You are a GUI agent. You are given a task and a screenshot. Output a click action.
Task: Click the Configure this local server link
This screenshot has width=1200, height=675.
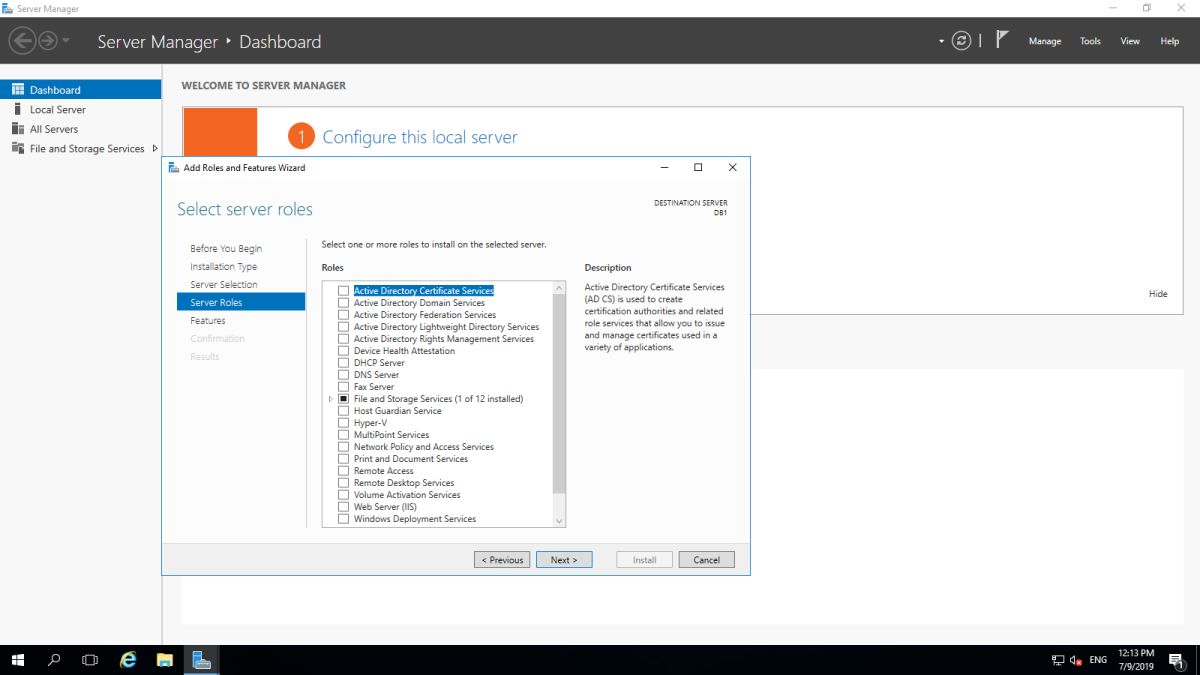420,137
